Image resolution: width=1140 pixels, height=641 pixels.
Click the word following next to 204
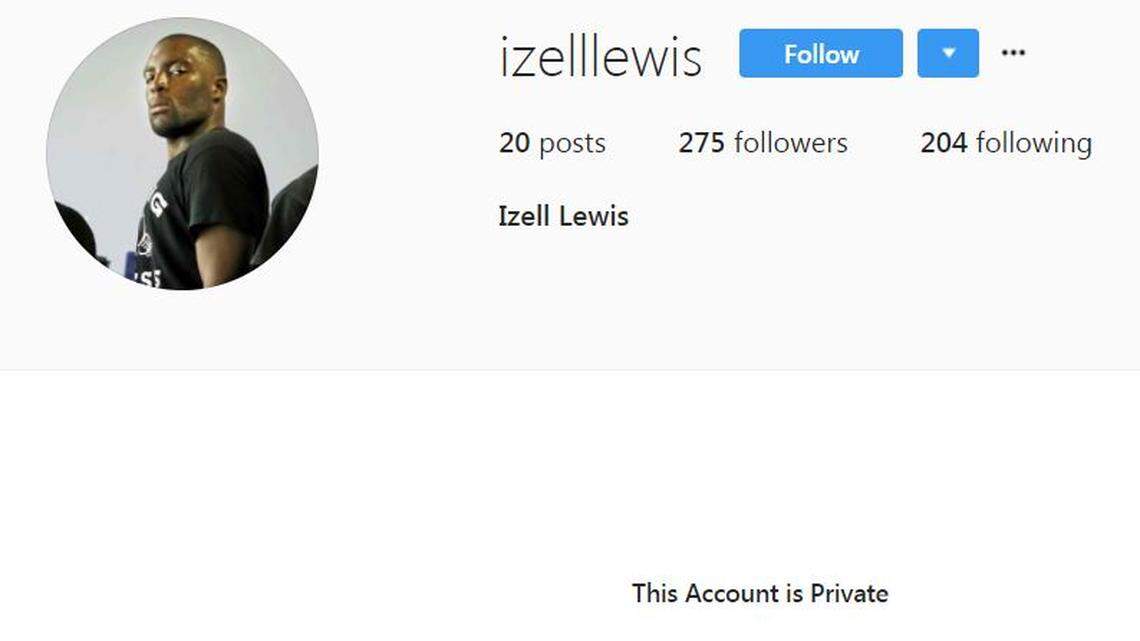[x=1034, y=143]
